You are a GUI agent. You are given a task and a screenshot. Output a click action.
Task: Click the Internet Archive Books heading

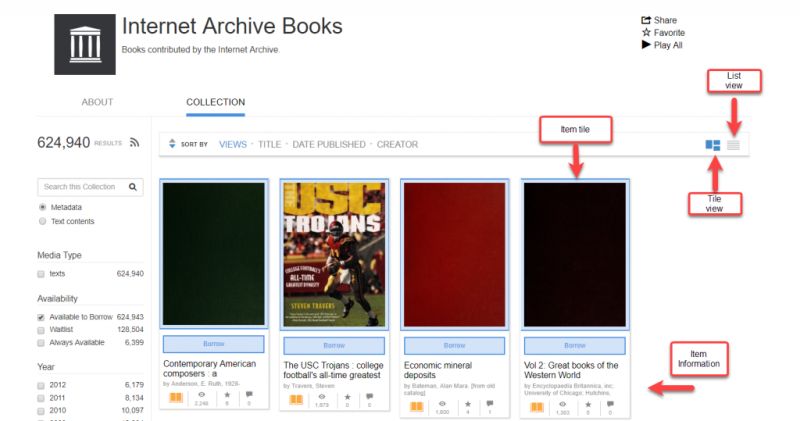(232, 26)
